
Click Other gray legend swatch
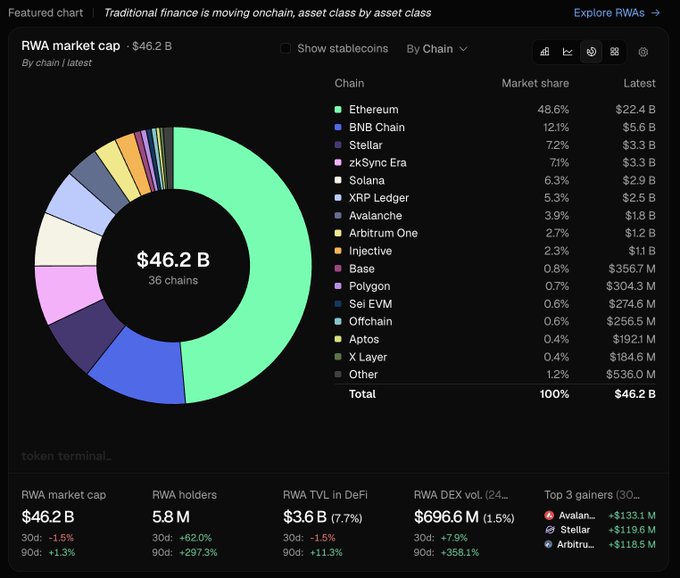[338, 374]
